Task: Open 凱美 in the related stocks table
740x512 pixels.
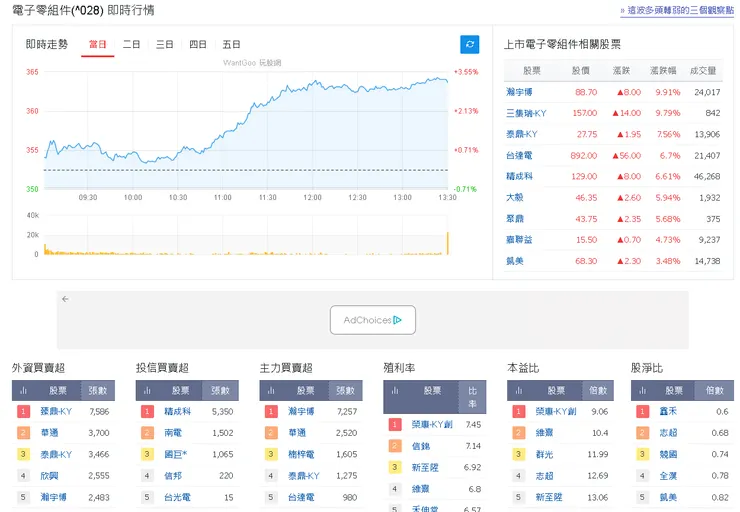Action: pos(515,261)
